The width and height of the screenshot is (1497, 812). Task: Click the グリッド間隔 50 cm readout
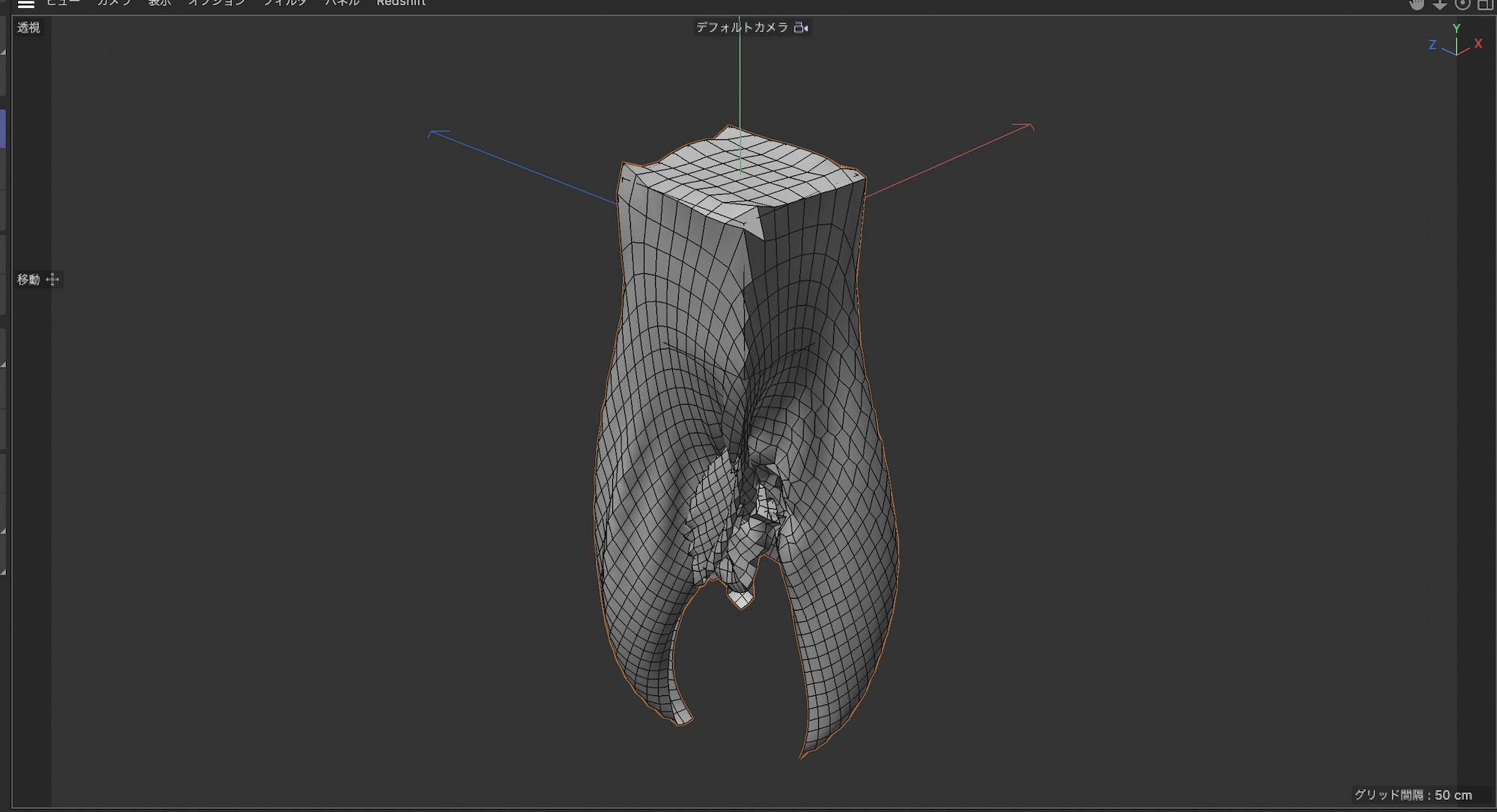point(1412,795)
